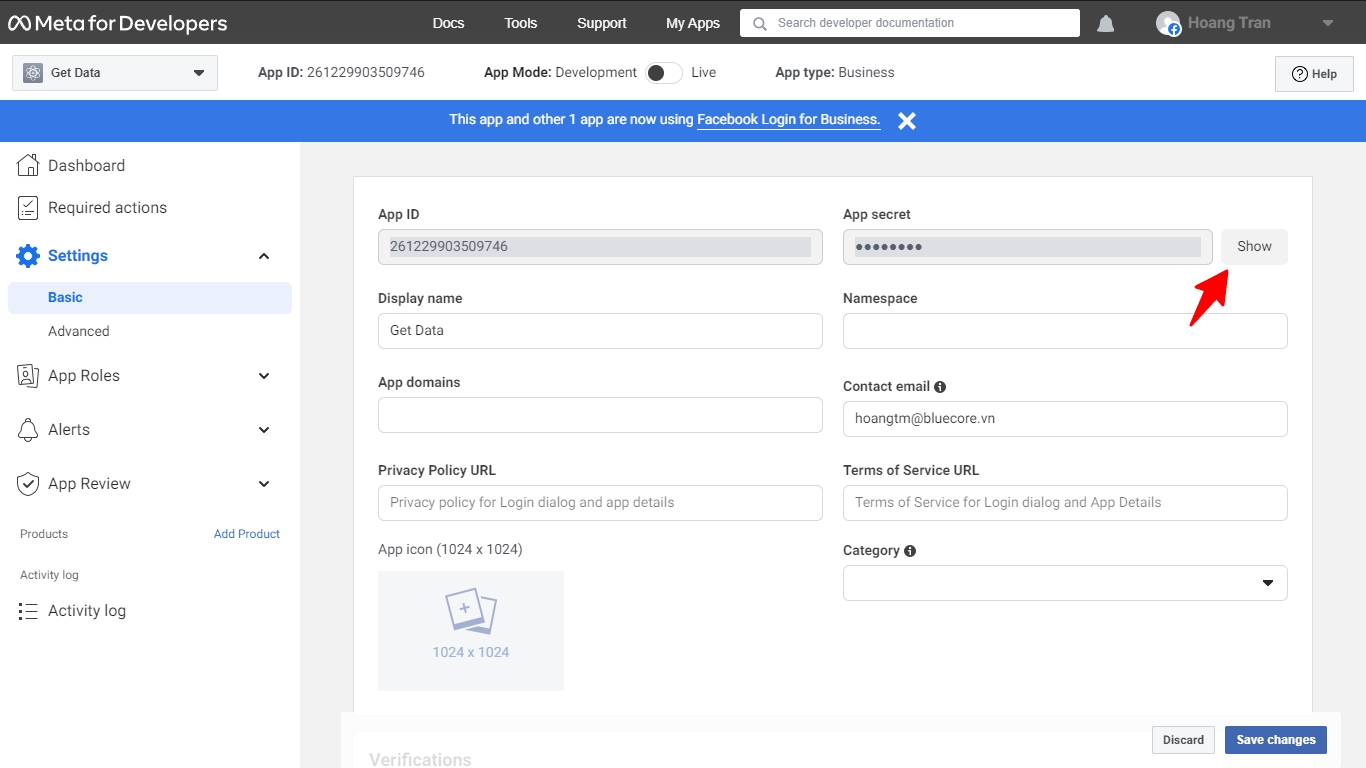
Task: Expand the Alerts section chevron
Action: [x=264, y=430]
